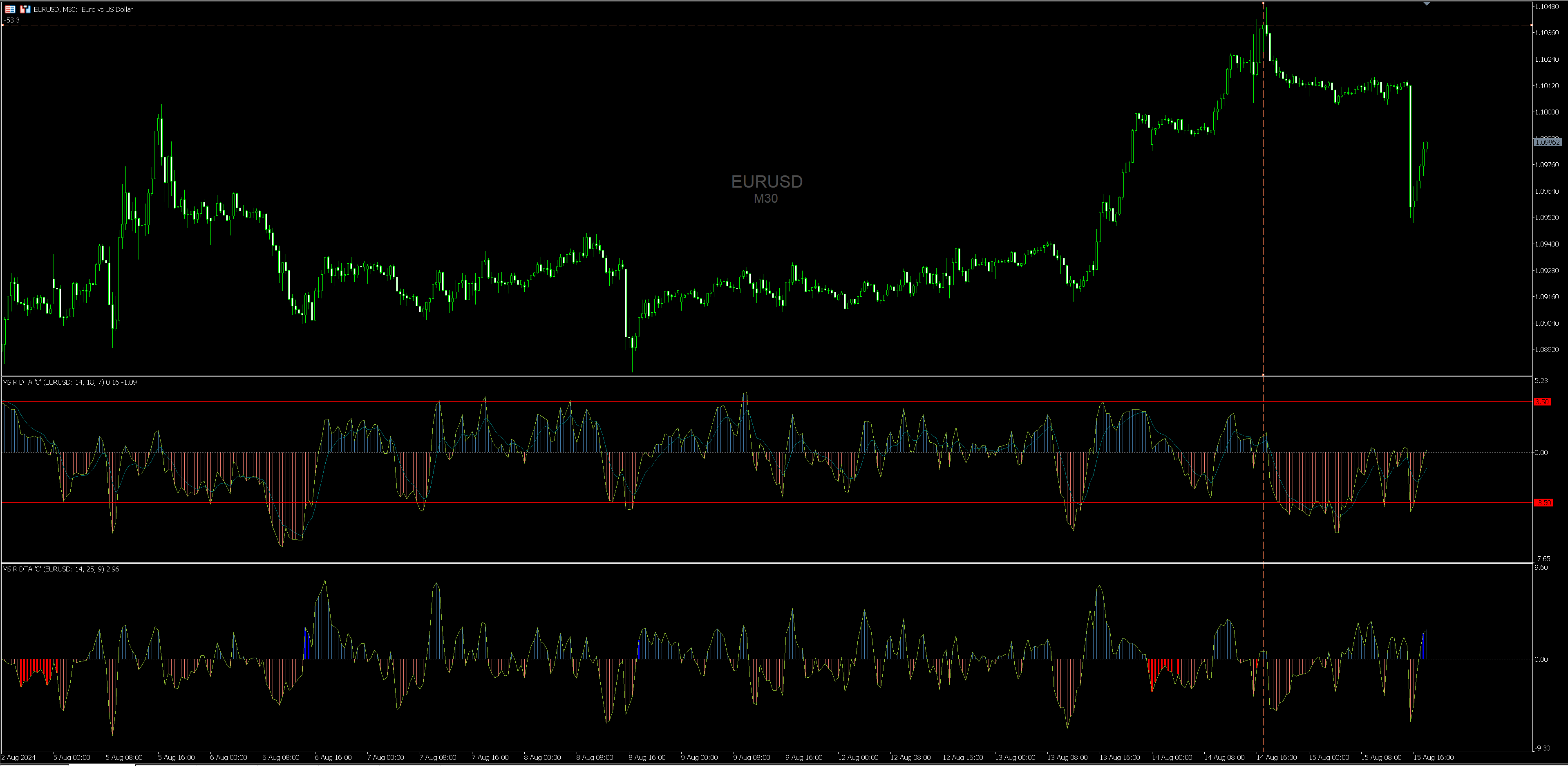Click the current price label 1.09862
The image size is (1568, 766).
coord(1547,142)
